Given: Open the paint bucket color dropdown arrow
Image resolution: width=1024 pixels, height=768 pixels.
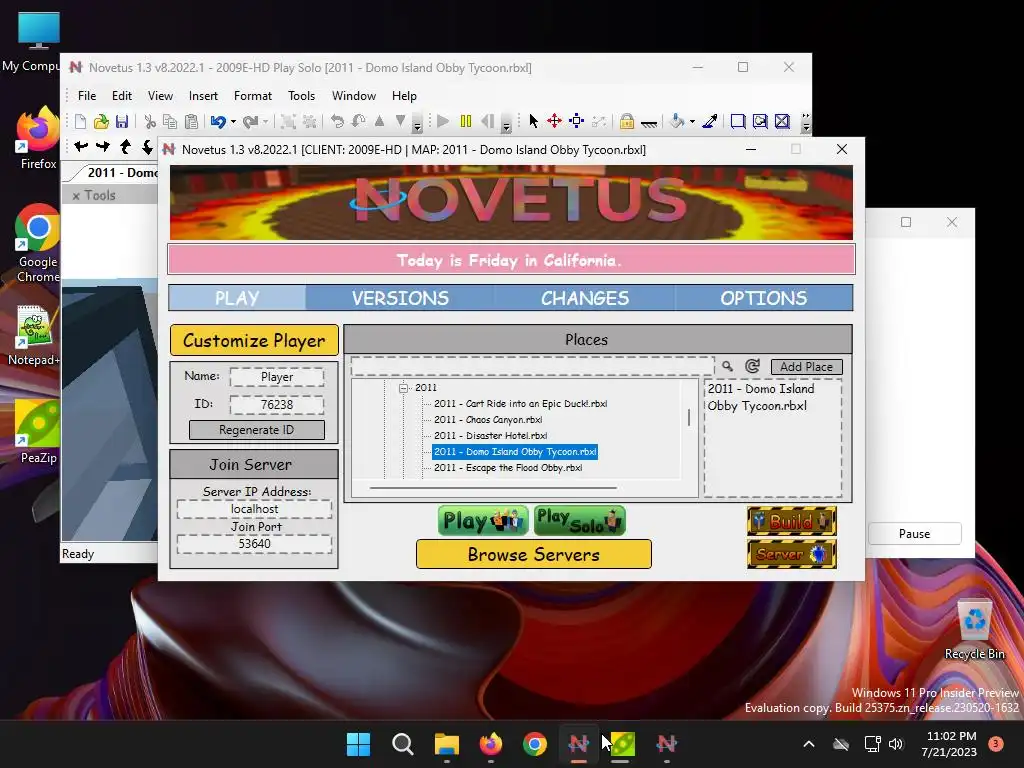Looking at the screenshot, I should [692, 121].
